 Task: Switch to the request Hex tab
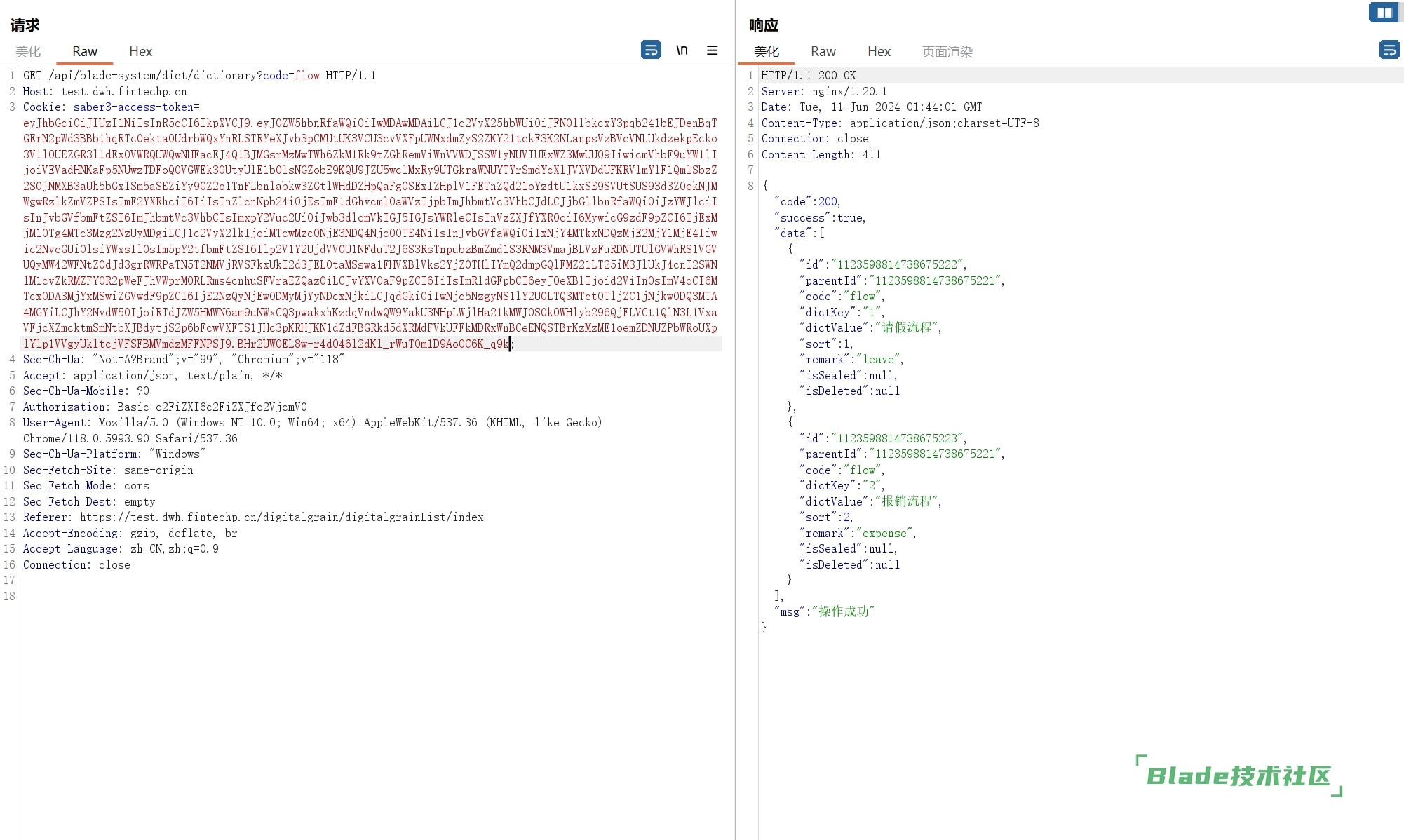point(140,51)
